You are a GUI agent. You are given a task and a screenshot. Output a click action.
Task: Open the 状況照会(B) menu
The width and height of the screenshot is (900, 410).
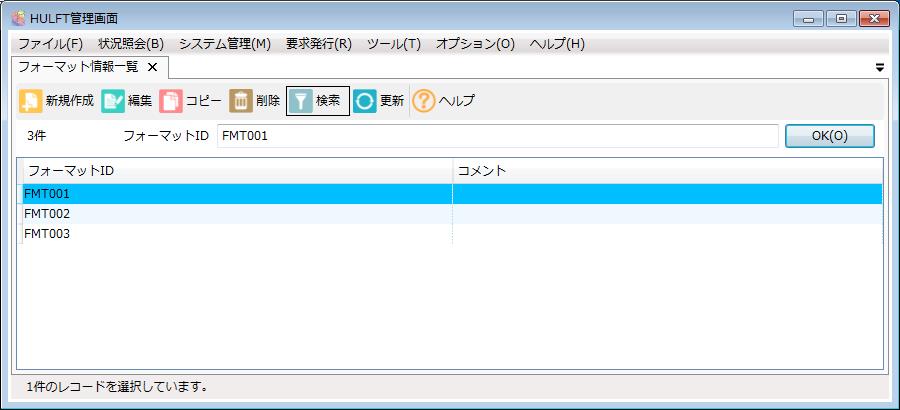pyautogui.click(x=131, y=44)
